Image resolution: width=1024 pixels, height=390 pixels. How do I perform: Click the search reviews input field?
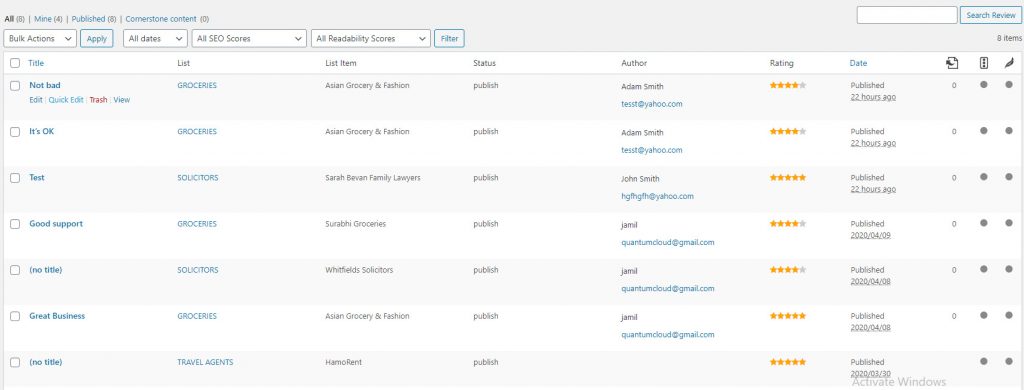[906, 15]
